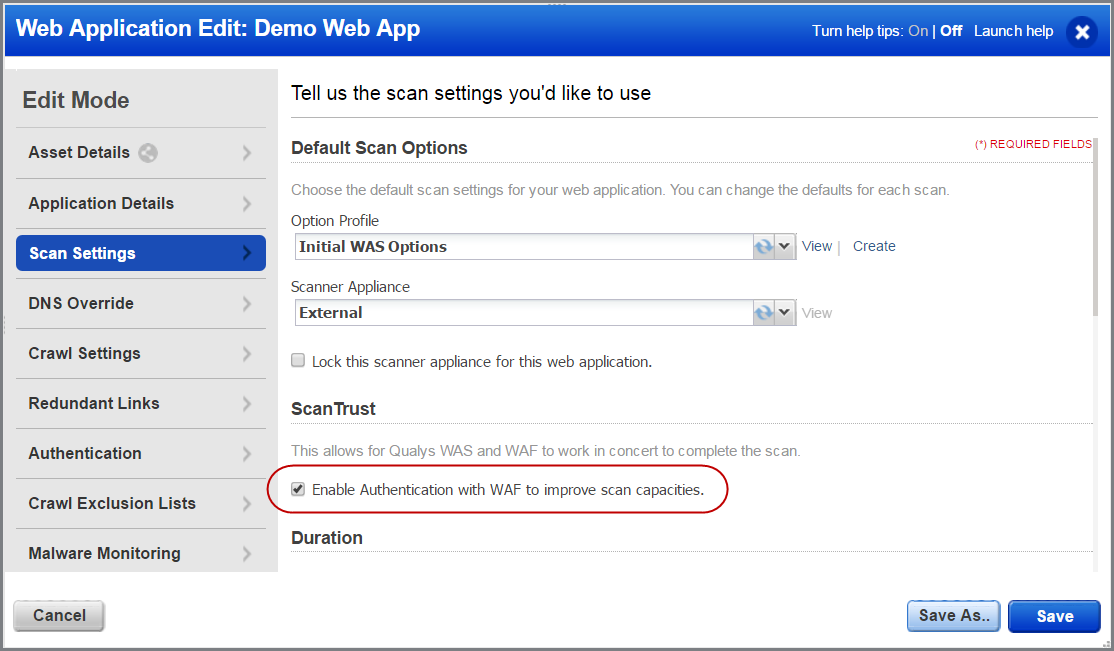
Task: Click the Duration section heading
Action: coord(327,538)
